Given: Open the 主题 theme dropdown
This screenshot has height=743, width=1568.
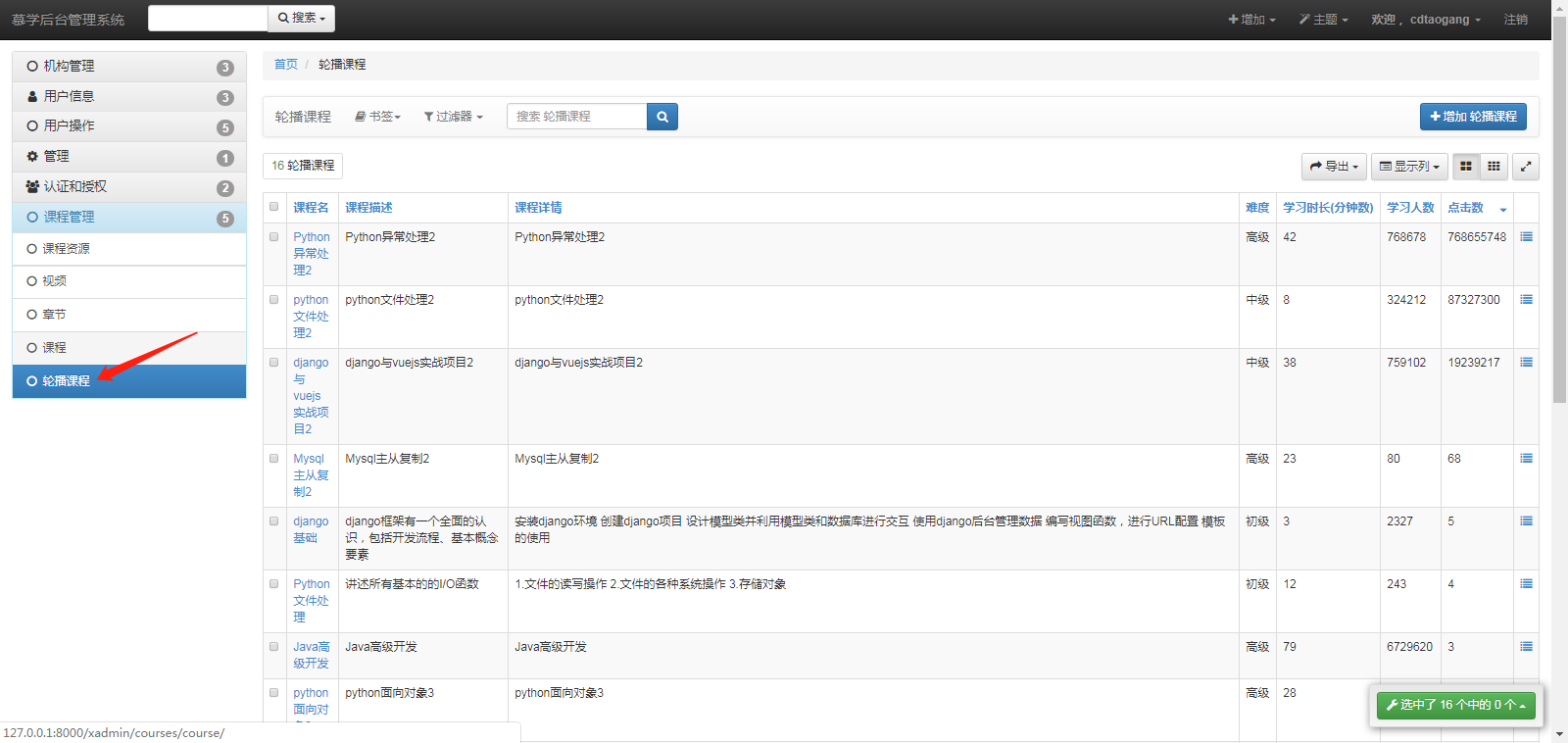Looking at the screenshot, I should [1324, 20].
